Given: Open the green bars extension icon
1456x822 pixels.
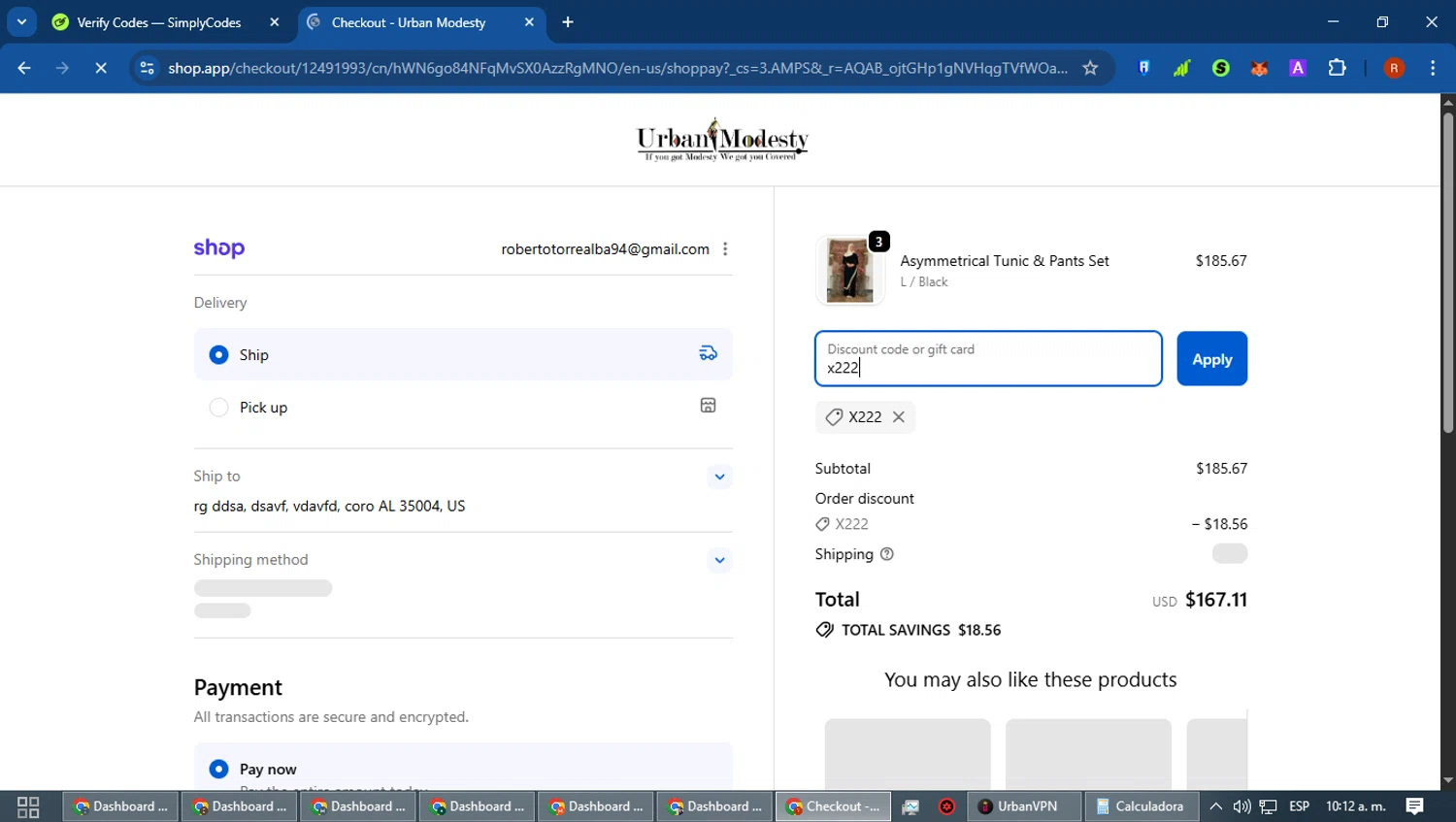Looking at the screenshot, I should (1182, 68).
